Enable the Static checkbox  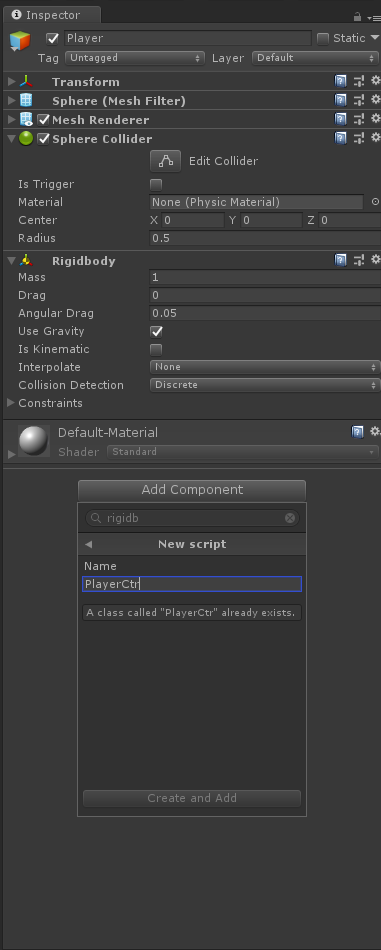tap(323, 39)
